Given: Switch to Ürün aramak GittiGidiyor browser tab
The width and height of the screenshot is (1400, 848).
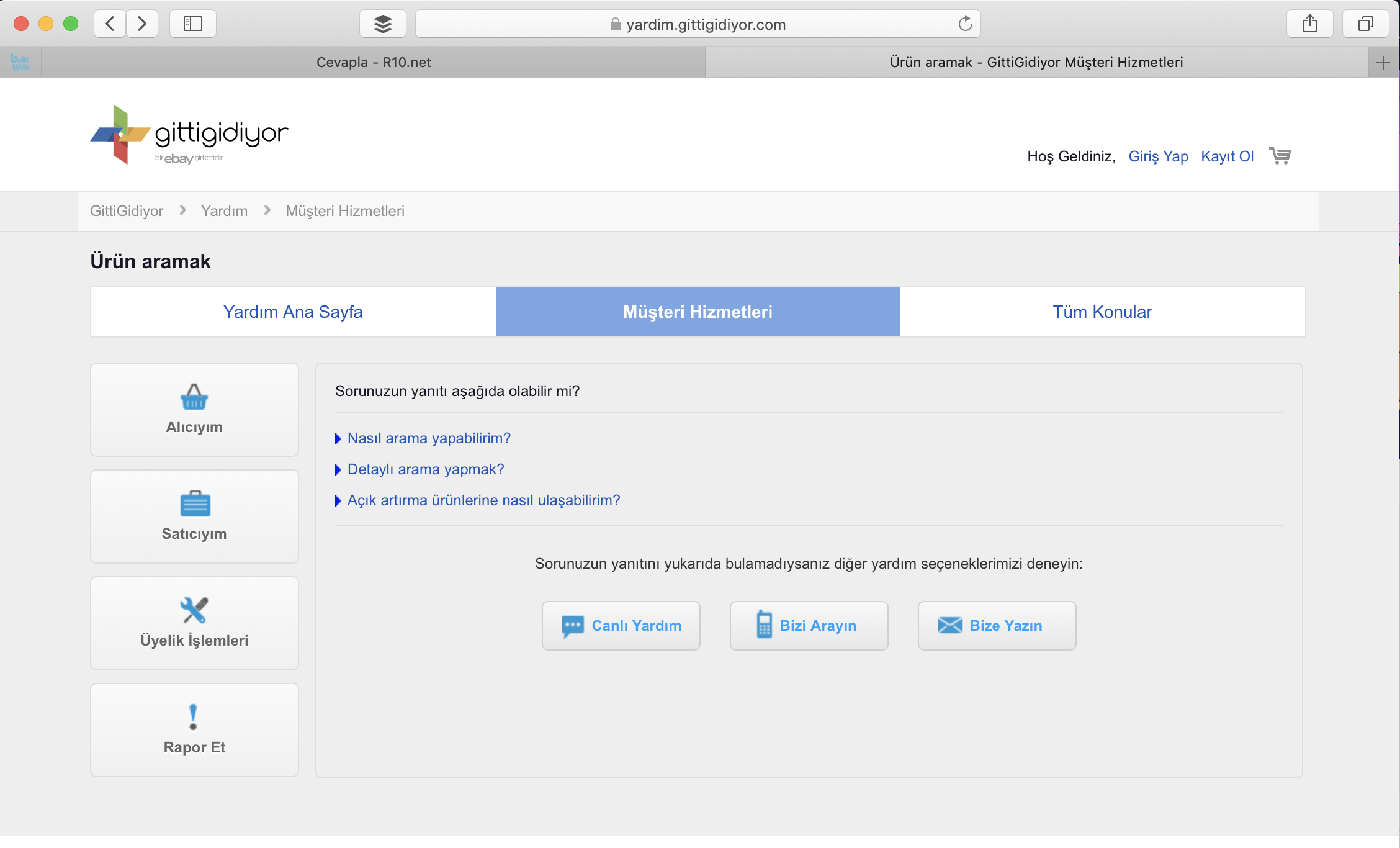Looking at the screenshot, I should [1036, 62].
